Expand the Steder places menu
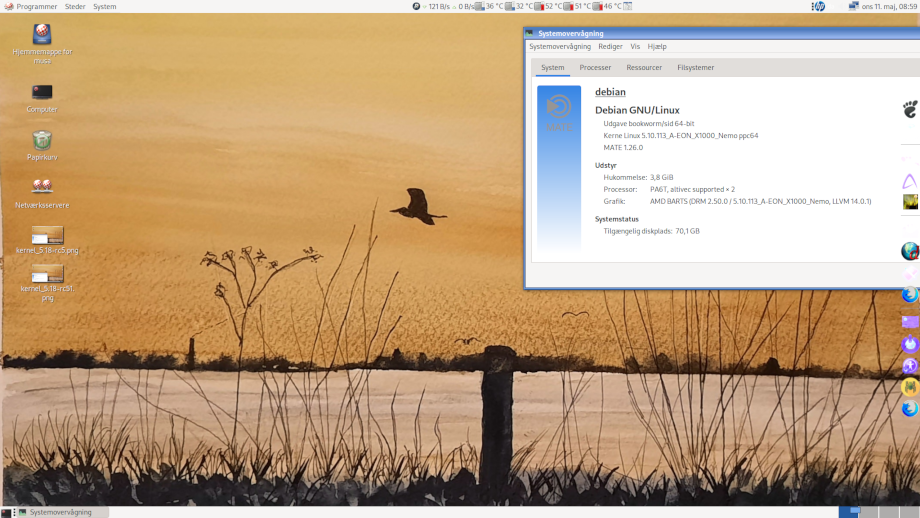The width and height of the screenshot is (920, 518). click(75, 6)
